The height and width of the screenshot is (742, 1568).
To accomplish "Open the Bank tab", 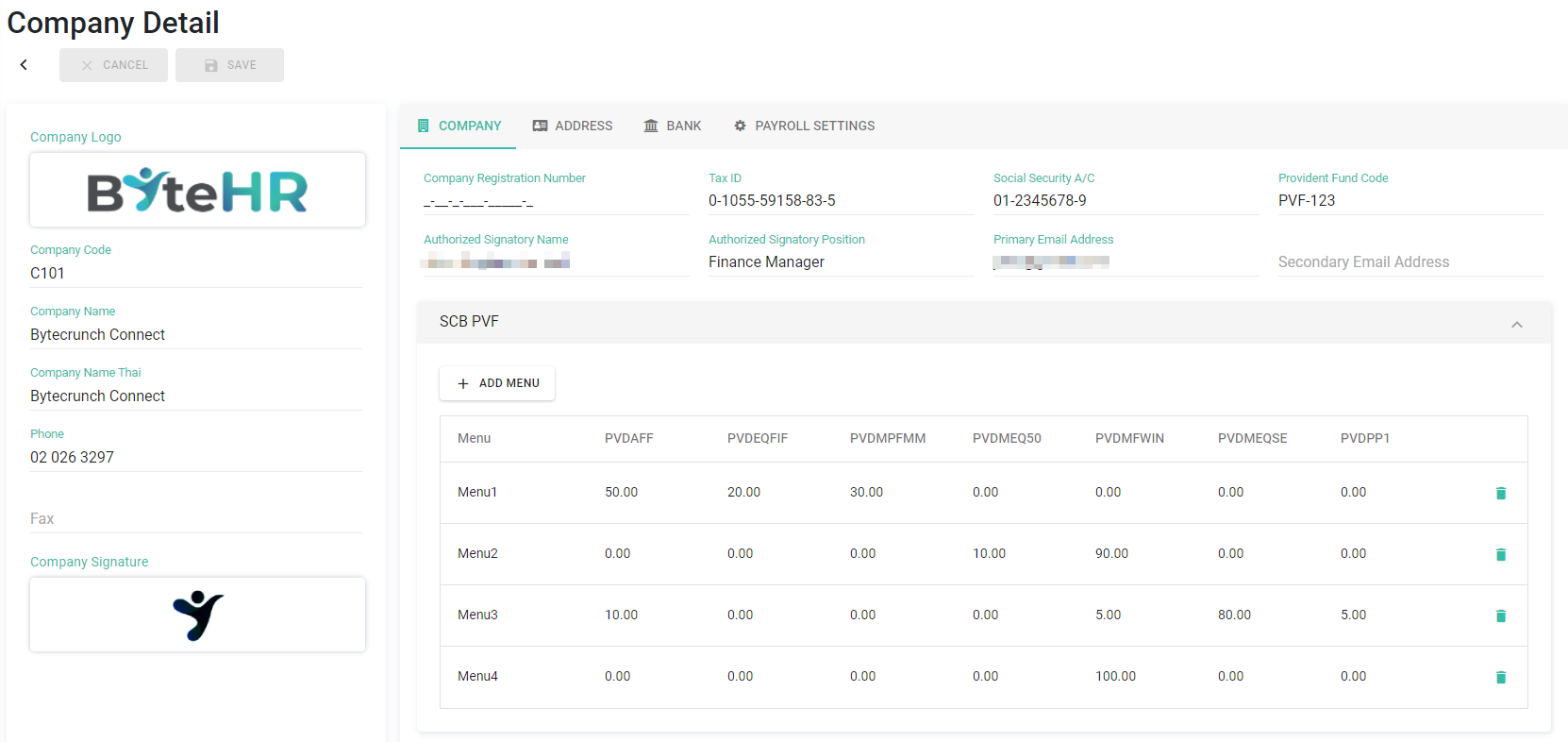I will pyautogui.click(x=673, y=126).
